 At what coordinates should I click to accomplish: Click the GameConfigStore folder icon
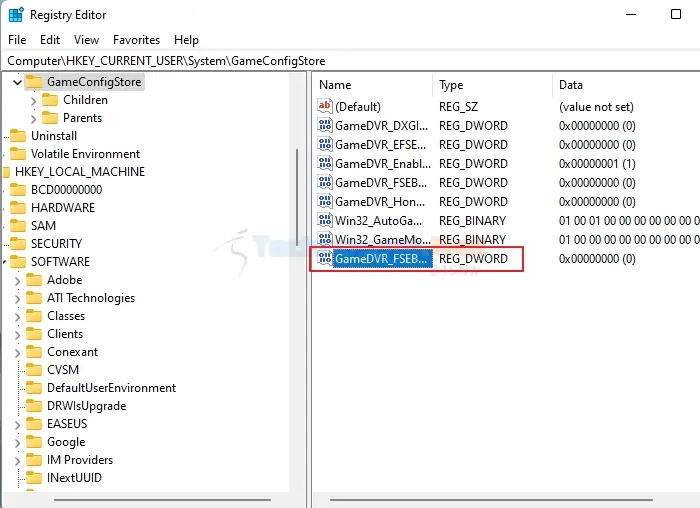(33, 82)
